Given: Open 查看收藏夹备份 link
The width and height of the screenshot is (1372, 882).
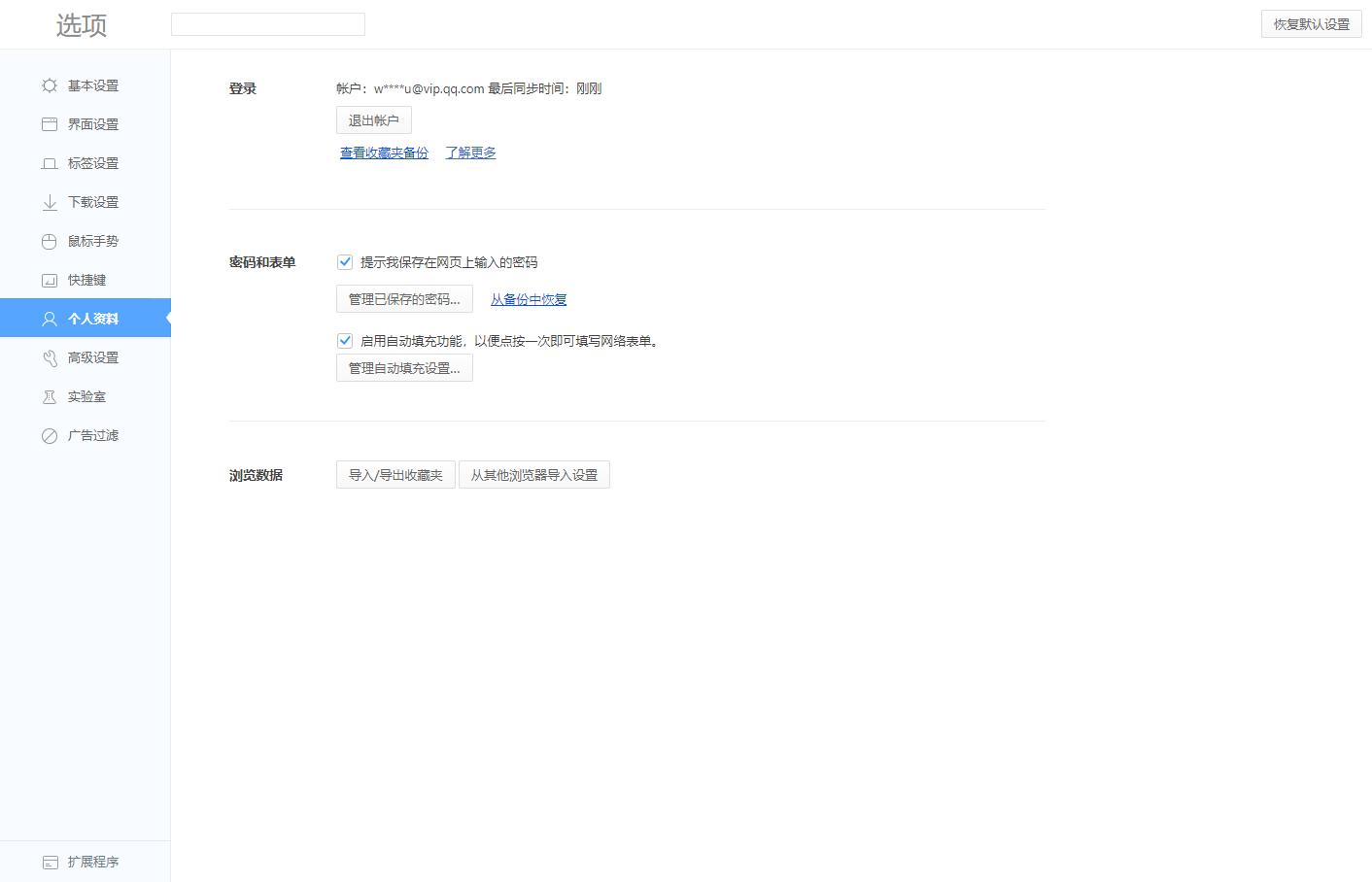Looking at the screenshot, I should point(384,153).
